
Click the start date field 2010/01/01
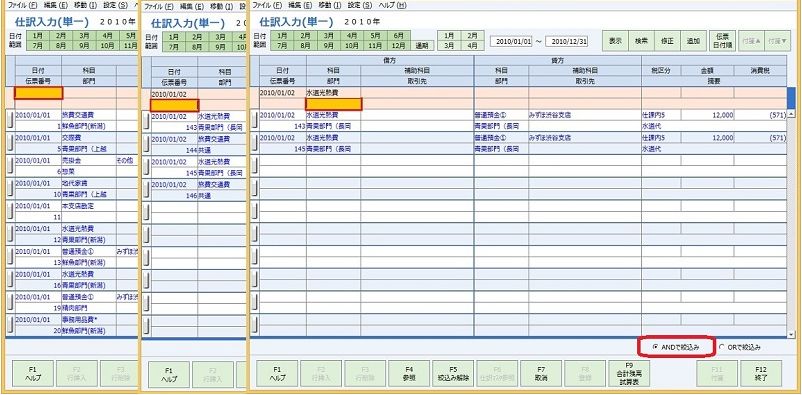tap(511, 41)
